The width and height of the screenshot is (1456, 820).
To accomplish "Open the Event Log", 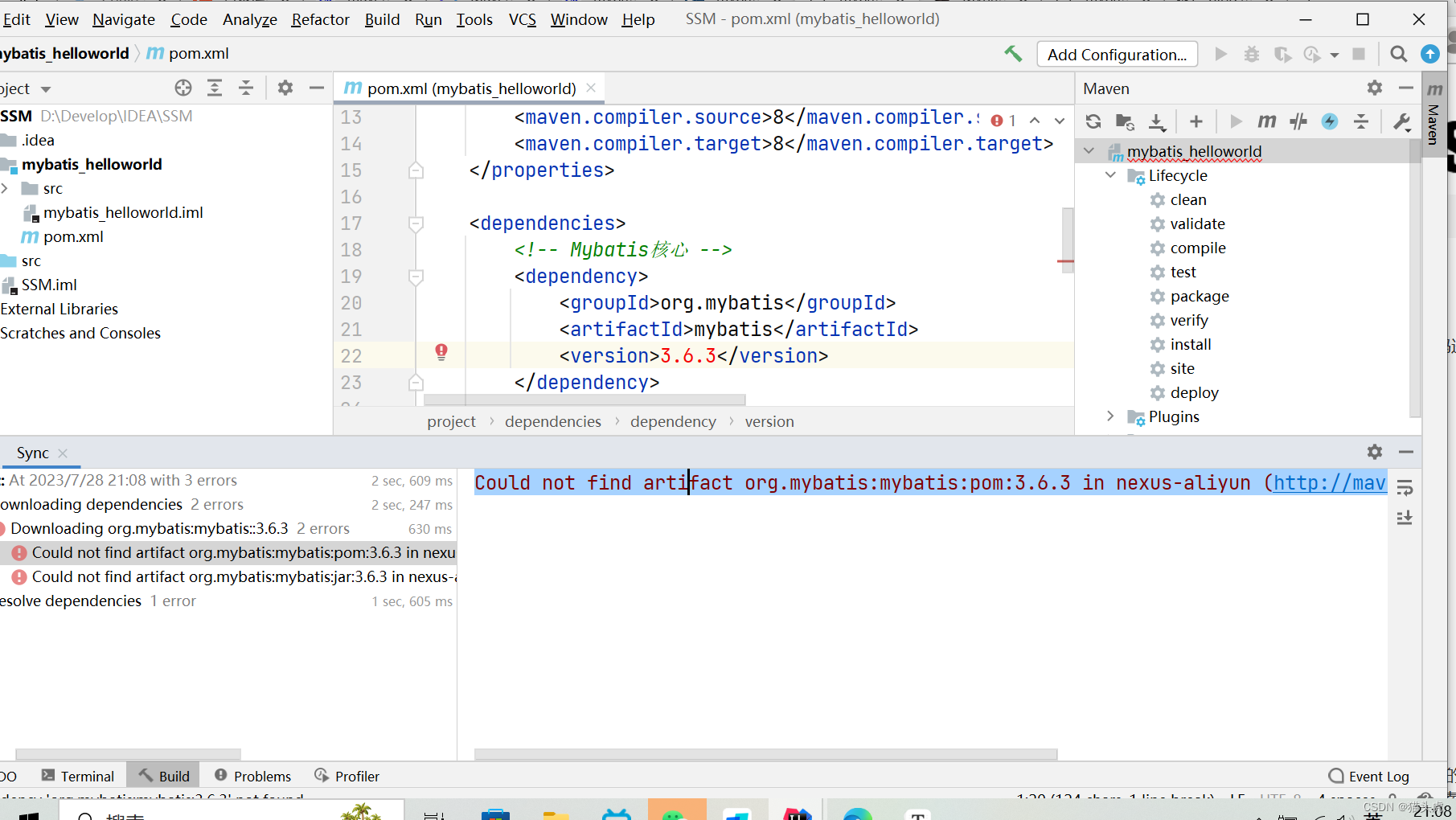I will tap(1369, 776).
